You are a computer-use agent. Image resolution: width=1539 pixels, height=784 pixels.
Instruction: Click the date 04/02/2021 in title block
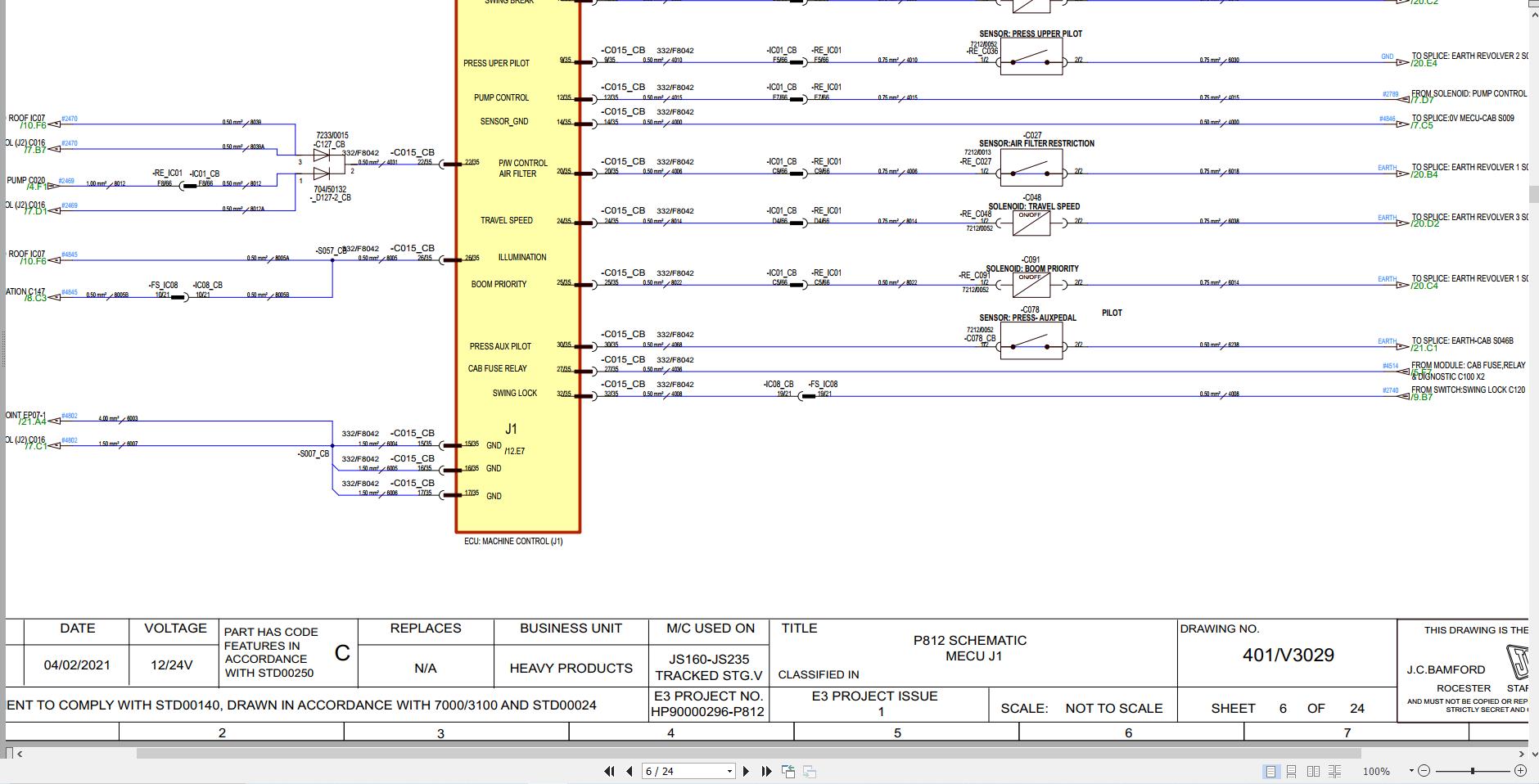click(77, 665)
